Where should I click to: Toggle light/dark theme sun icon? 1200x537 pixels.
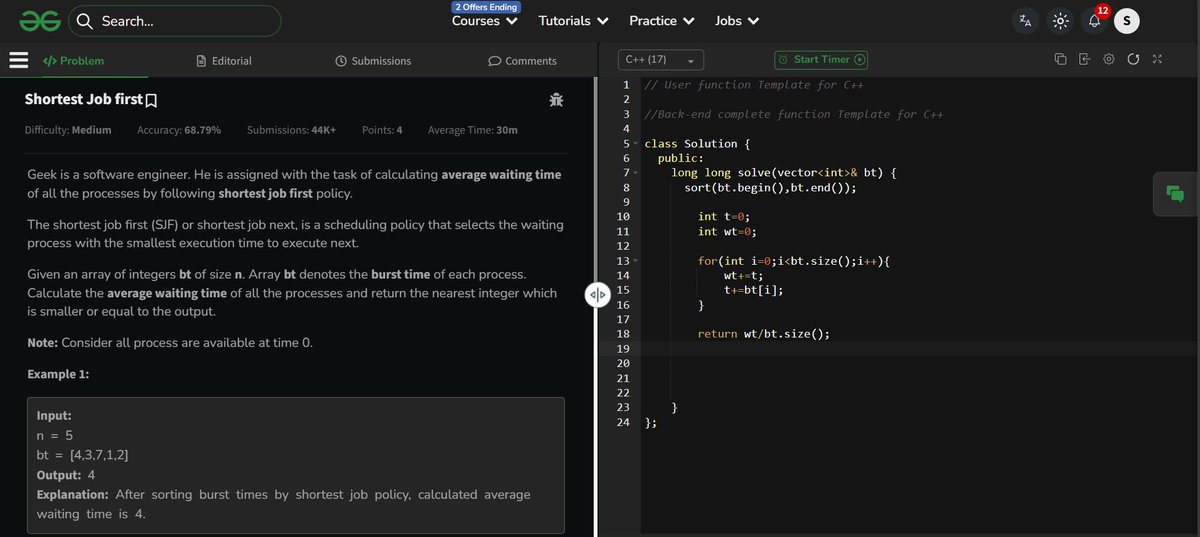pyautogui.click(x=1061, y=20)
